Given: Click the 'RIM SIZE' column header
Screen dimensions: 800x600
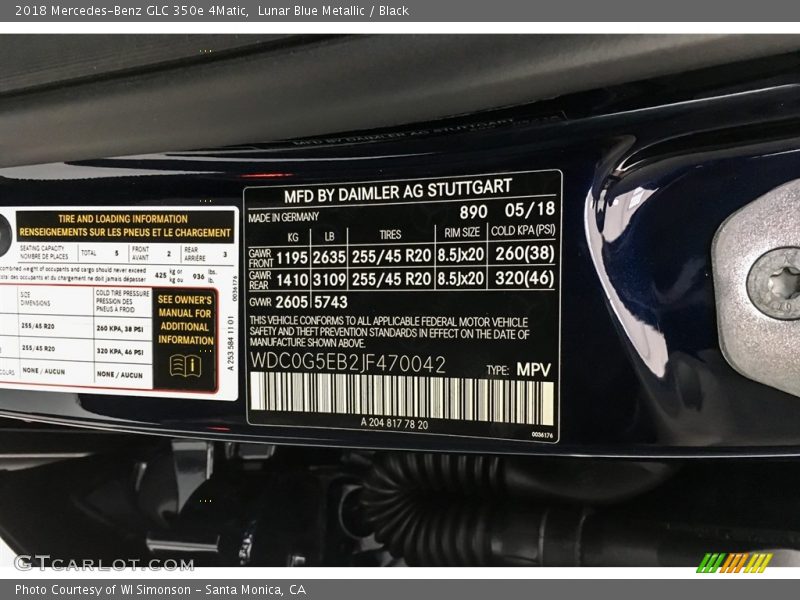Looking at the screenshot, I should pyautogui.click(x=462, y=233).
